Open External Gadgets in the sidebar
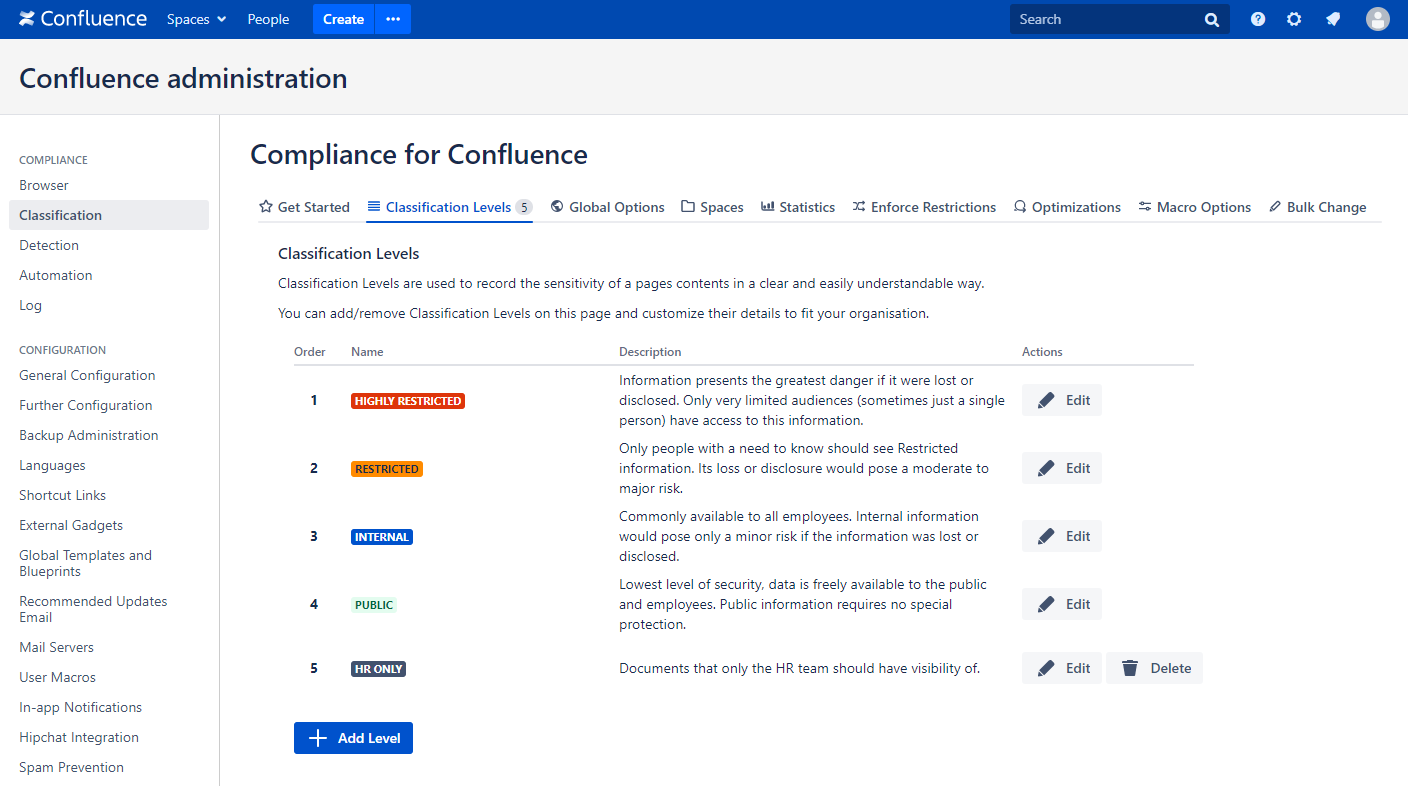Image resolution: width=1408 pixels, height=786 pixels. point(71,525)
